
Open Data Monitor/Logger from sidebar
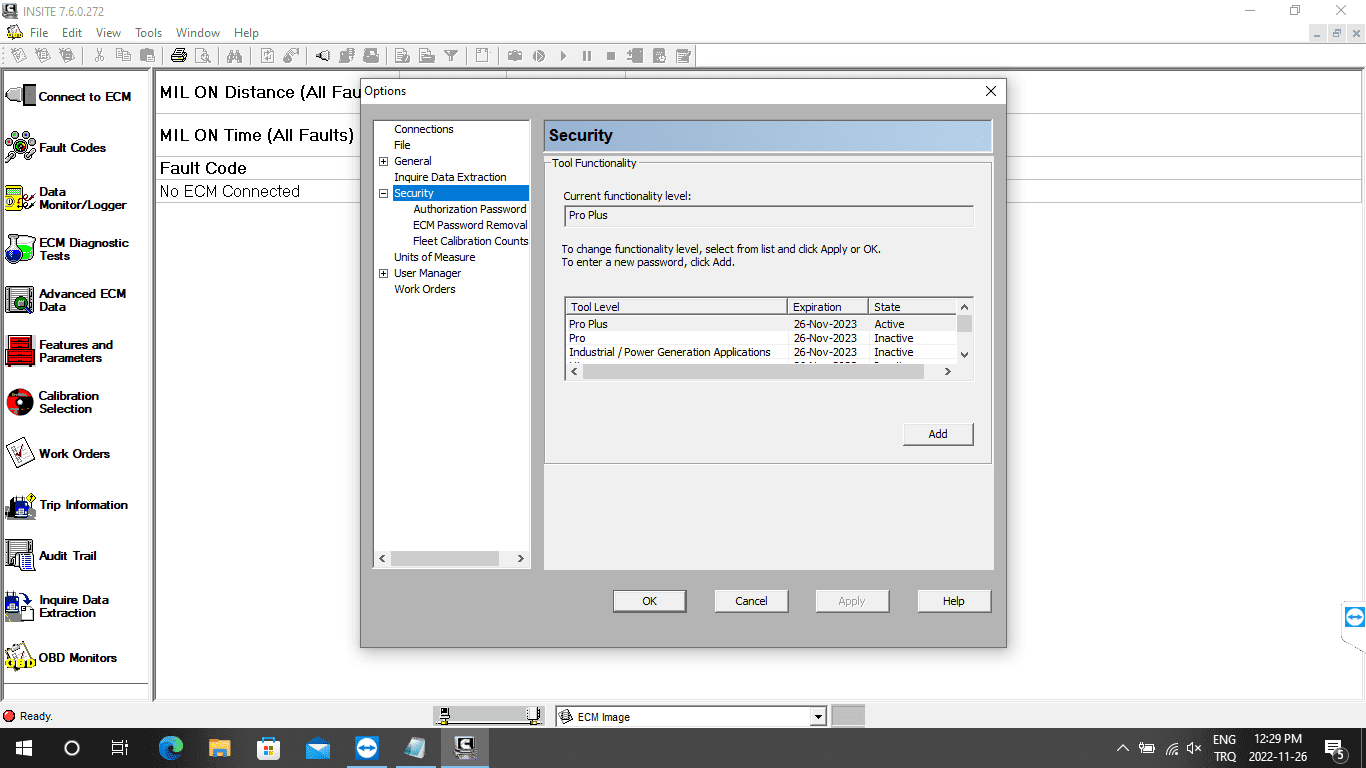pos(21,198)
